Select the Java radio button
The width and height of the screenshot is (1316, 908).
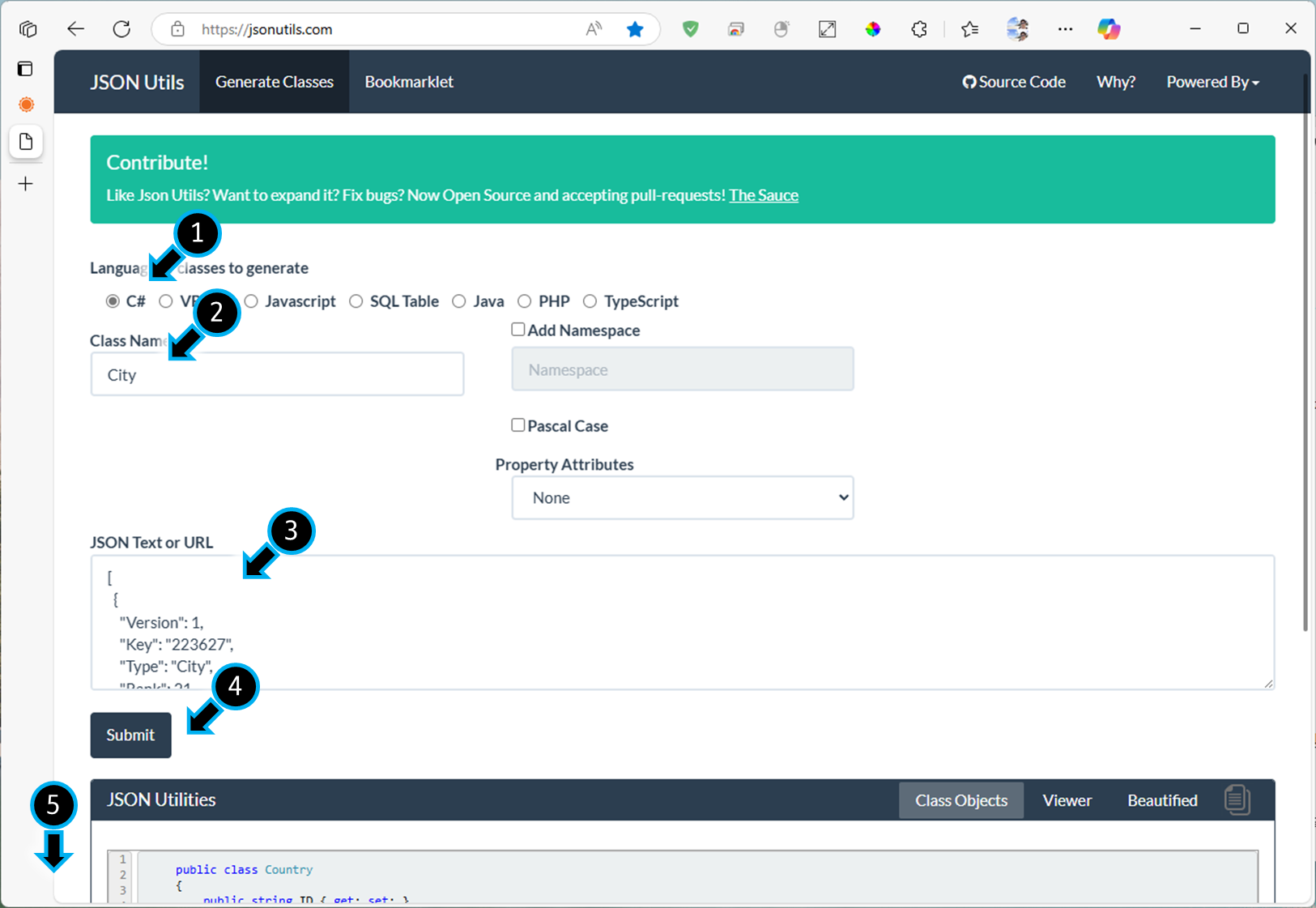(x=459, y=301)
